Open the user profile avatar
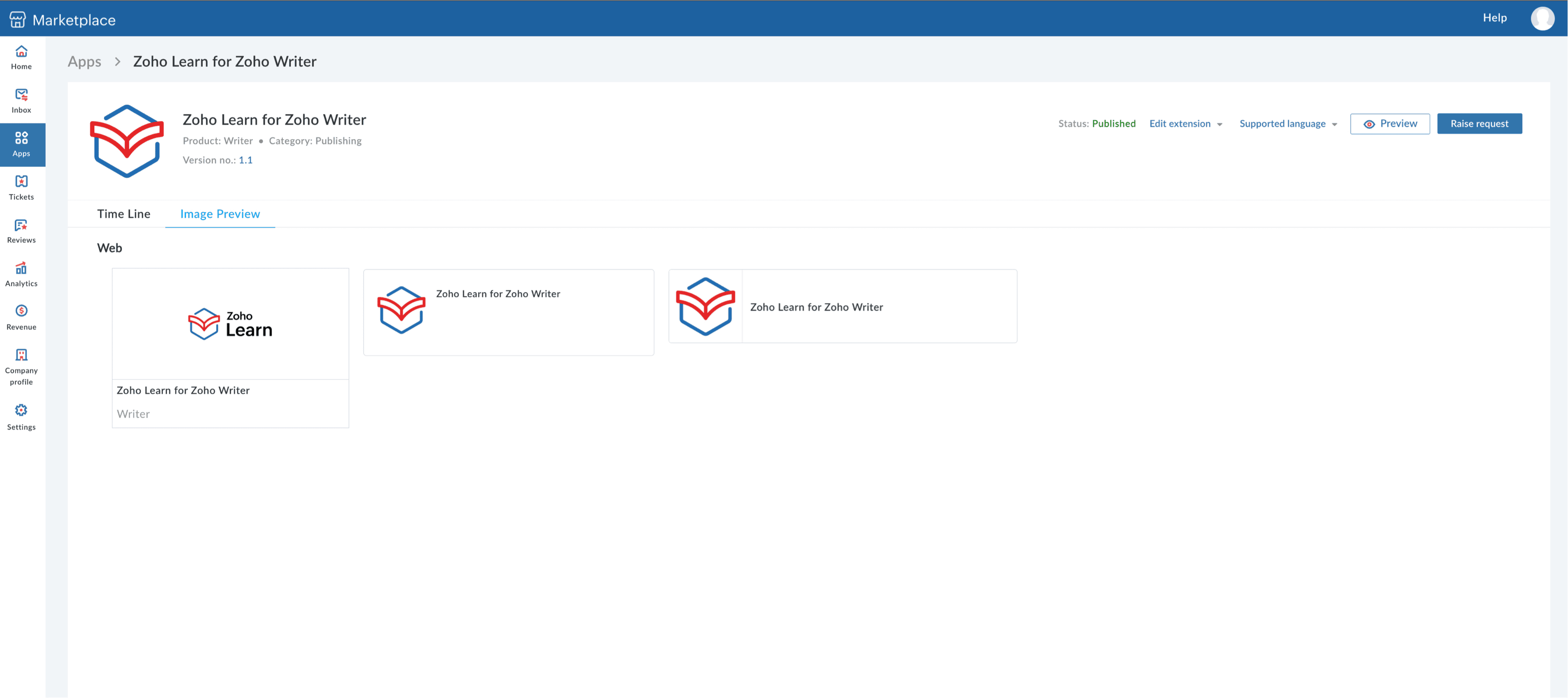1568x698 pixels. point(1542,18)
